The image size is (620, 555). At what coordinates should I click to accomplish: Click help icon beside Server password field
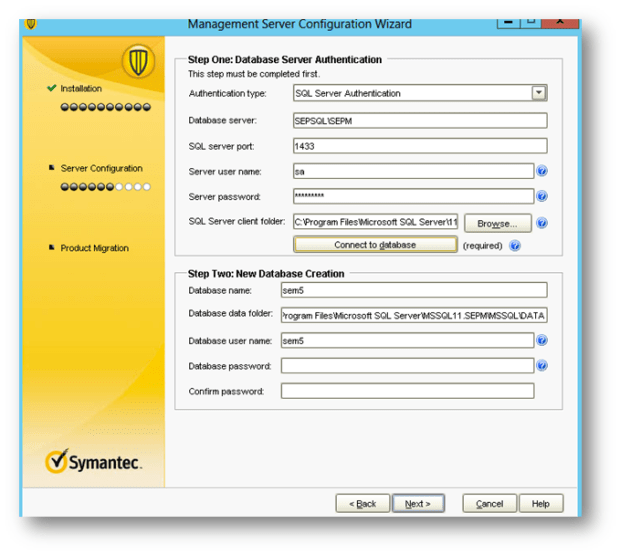point(541,197)
